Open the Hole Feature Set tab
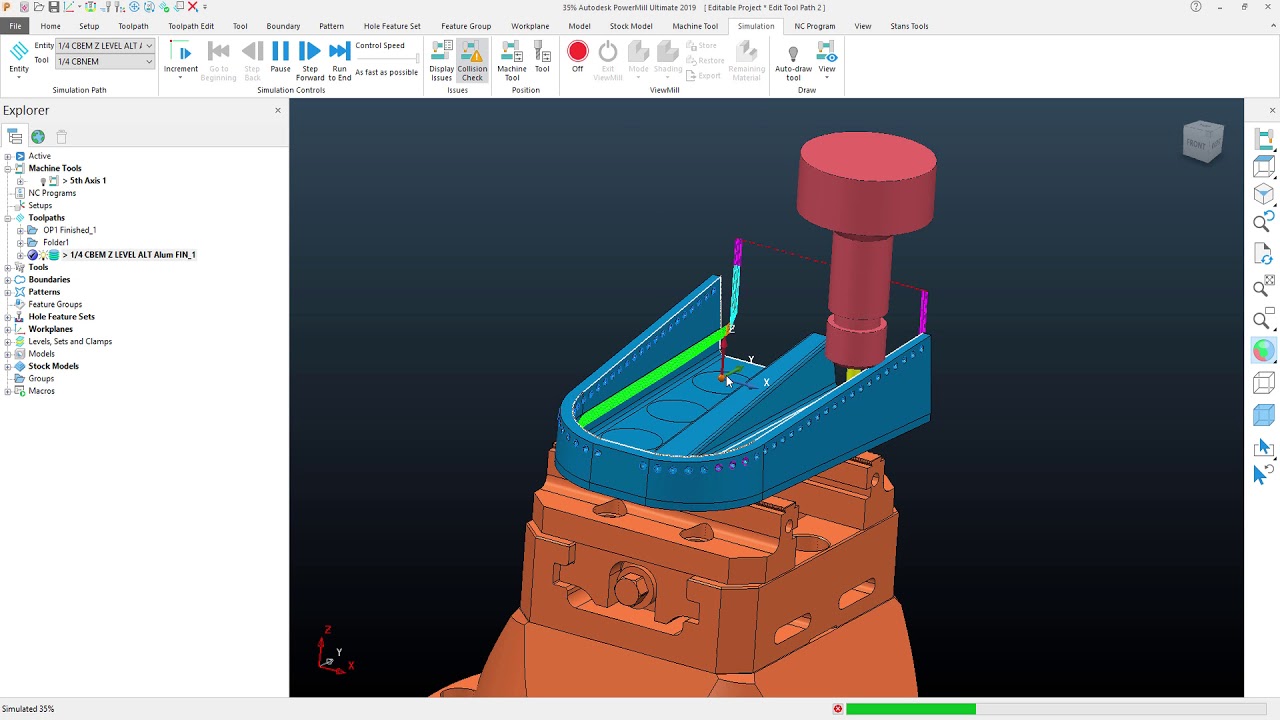This screenshot has width=1280, height=720. pyautogui.click(x=392, y=26)
